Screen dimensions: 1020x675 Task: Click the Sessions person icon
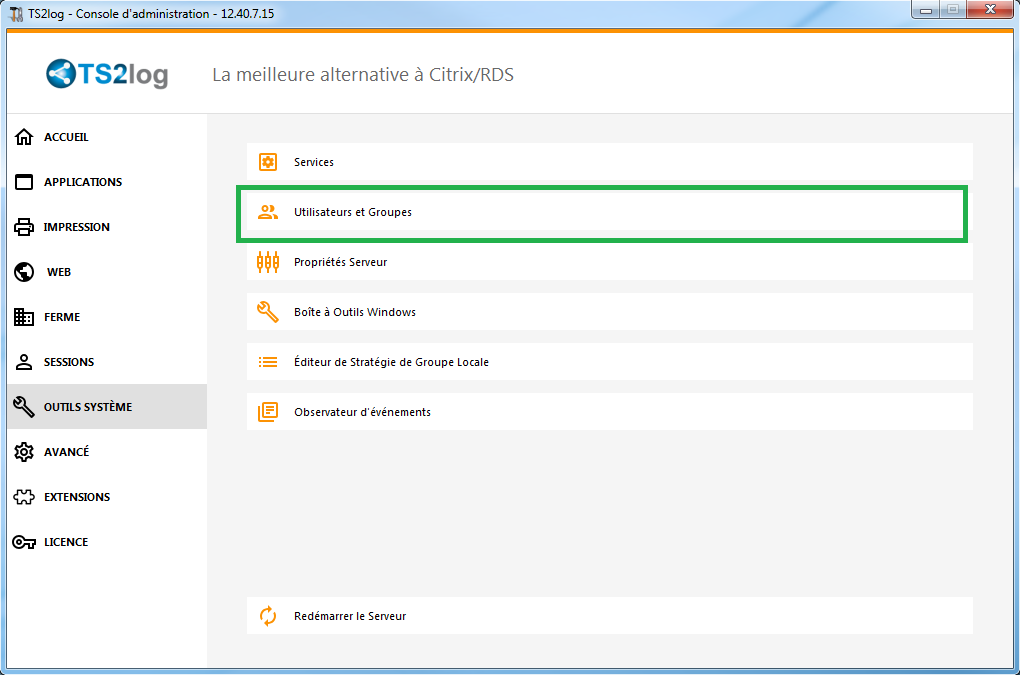coord(24,362)
